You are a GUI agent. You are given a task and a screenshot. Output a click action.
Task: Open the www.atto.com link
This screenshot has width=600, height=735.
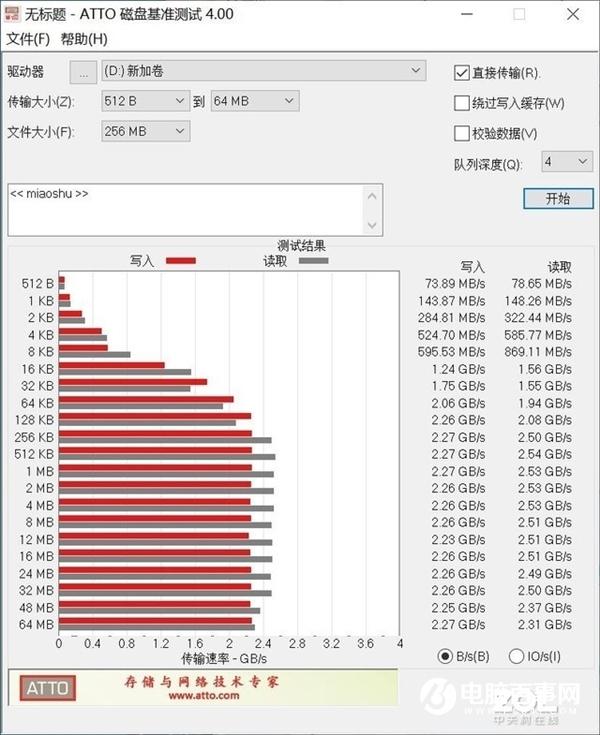[203, 696]
